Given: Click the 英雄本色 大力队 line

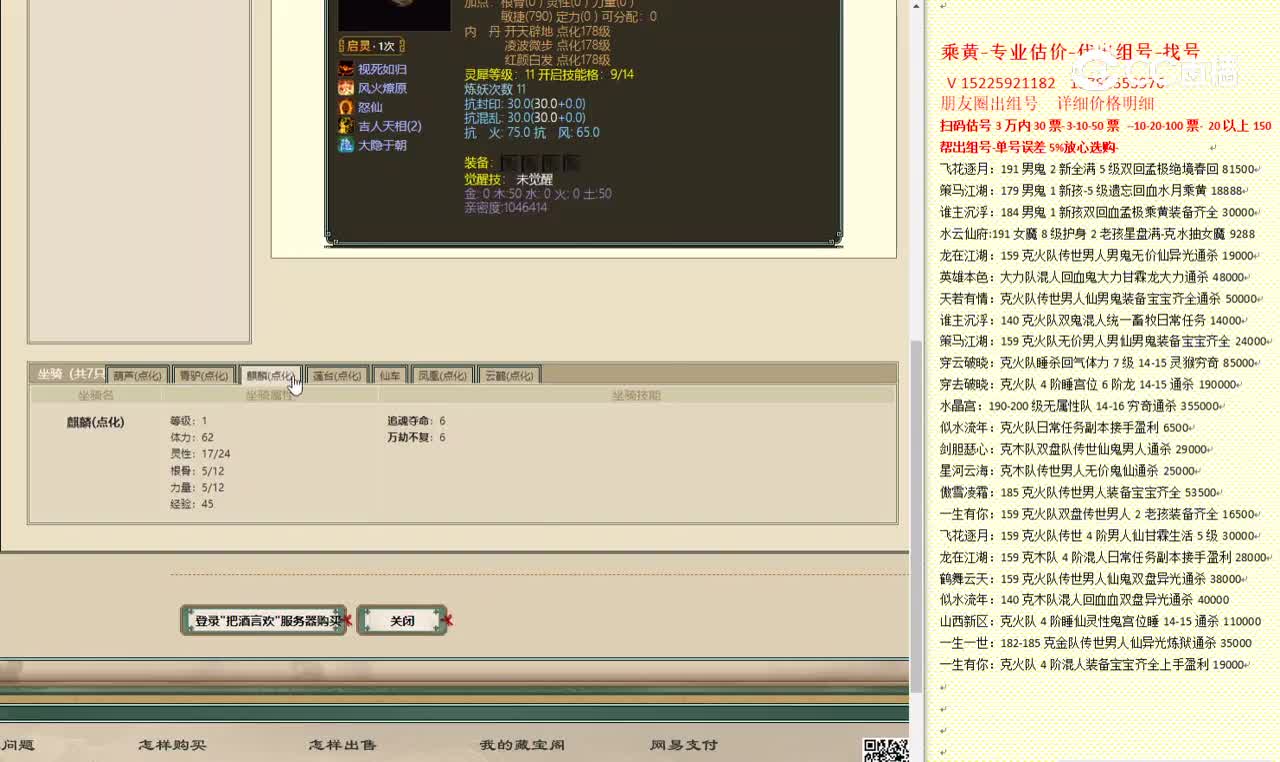Looking at the screenshot, I should click(x=1093, y=277).
